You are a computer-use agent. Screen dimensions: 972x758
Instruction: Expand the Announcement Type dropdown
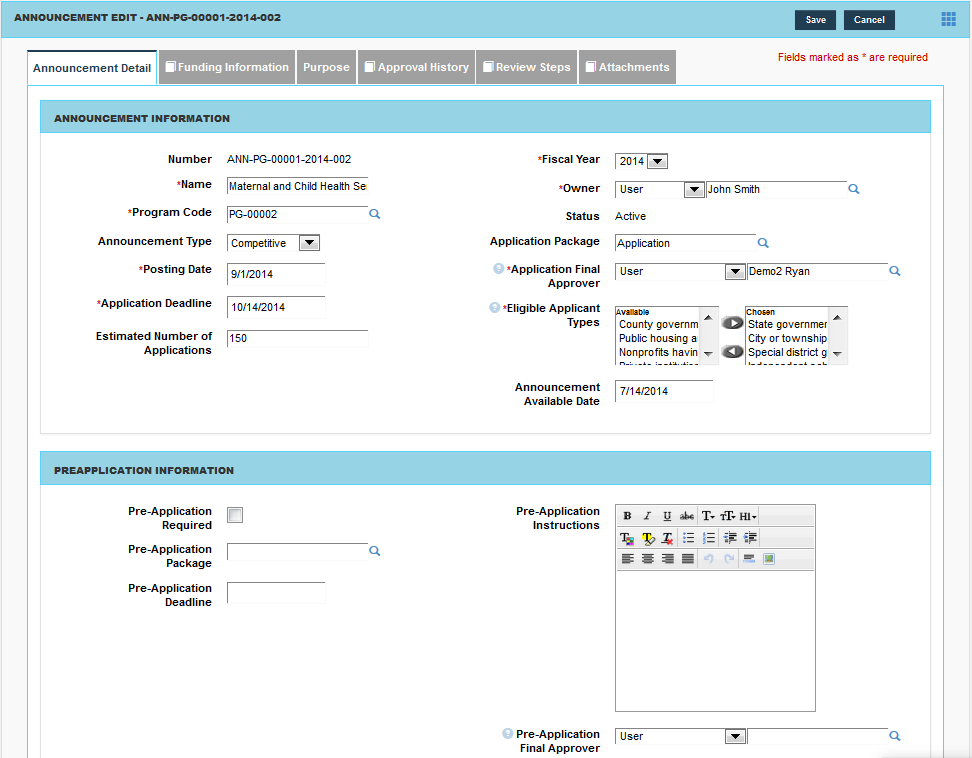[x=309, y=243]
